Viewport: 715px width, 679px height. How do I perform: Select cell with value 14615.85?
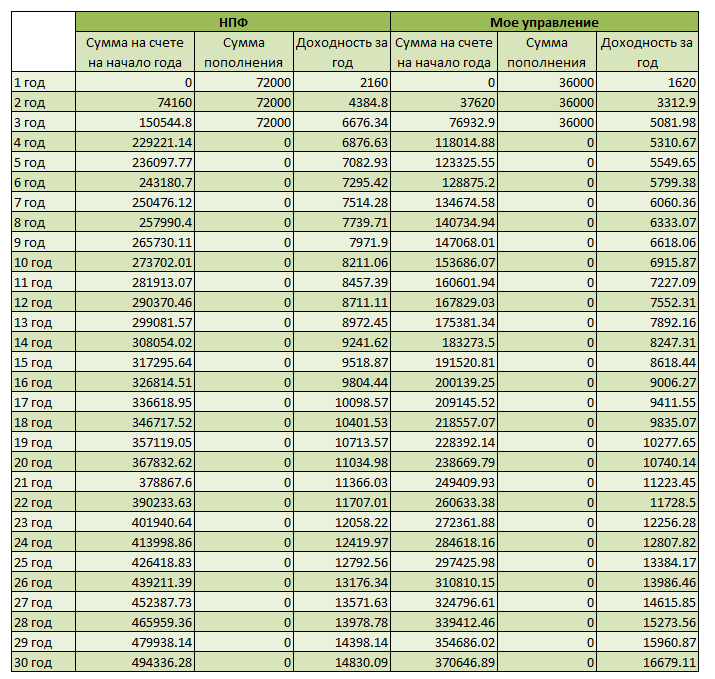click(648, 602)
